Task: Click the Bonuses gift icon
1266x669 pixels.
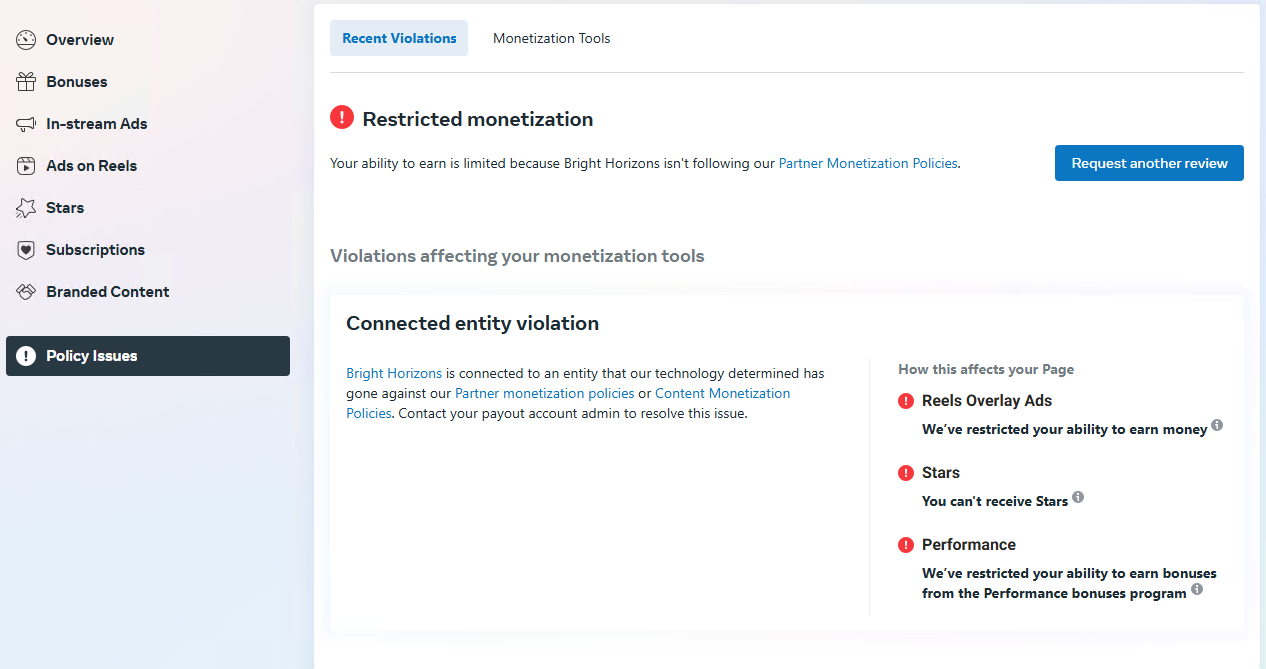Action: [x=26, y=82]
